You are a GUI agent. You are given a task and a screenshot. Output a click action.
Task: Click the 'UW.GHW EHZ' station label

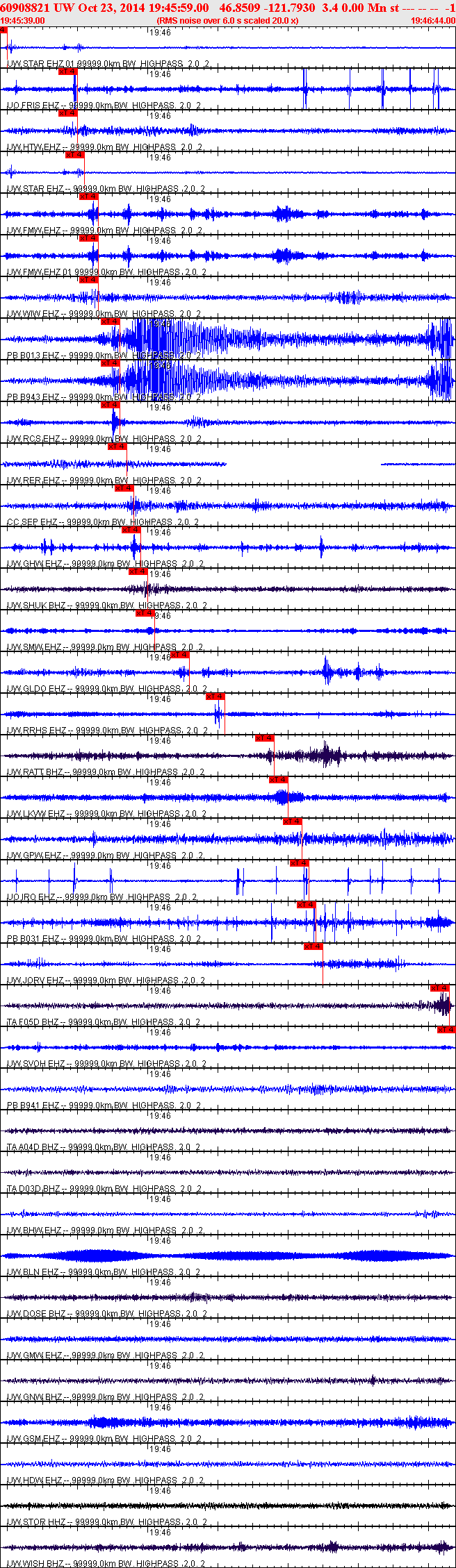[x=34, y=564]
